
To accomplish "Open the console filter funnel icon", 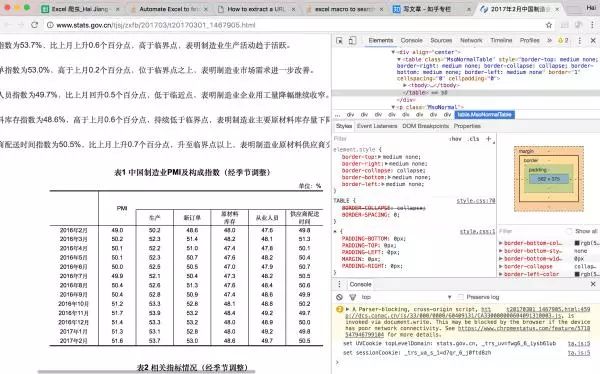I will click(352, 297).
